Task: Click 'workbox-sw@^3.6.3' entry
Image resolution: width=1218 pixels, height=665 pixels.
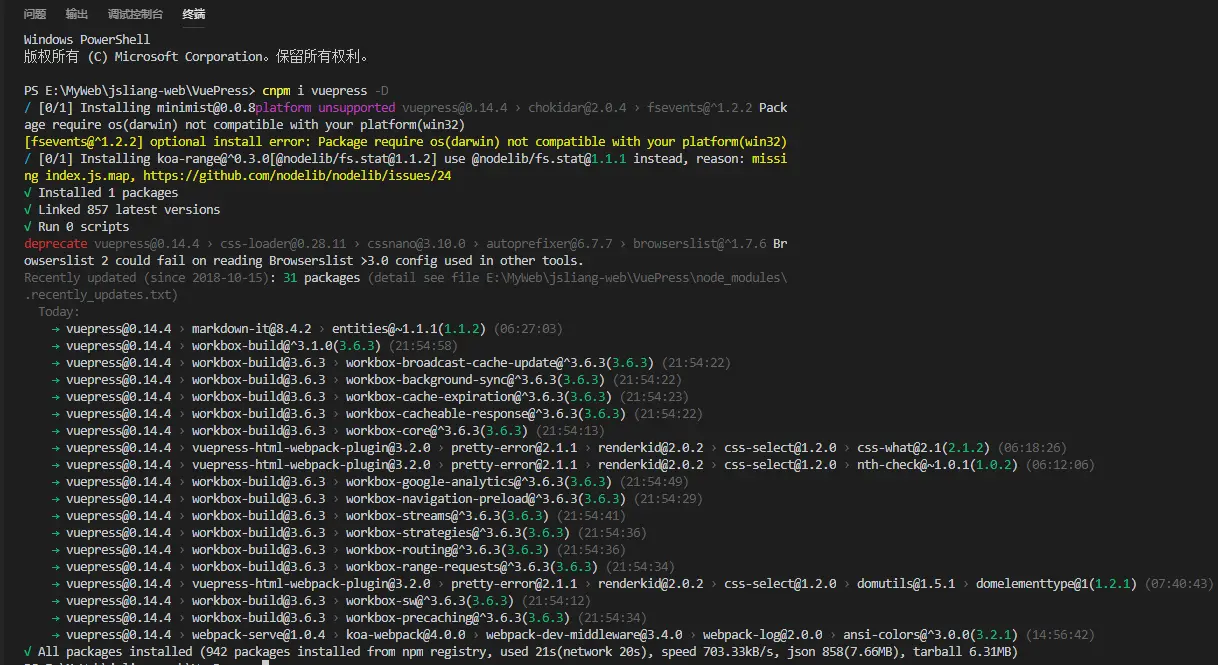Action: (x=405, y=600)
